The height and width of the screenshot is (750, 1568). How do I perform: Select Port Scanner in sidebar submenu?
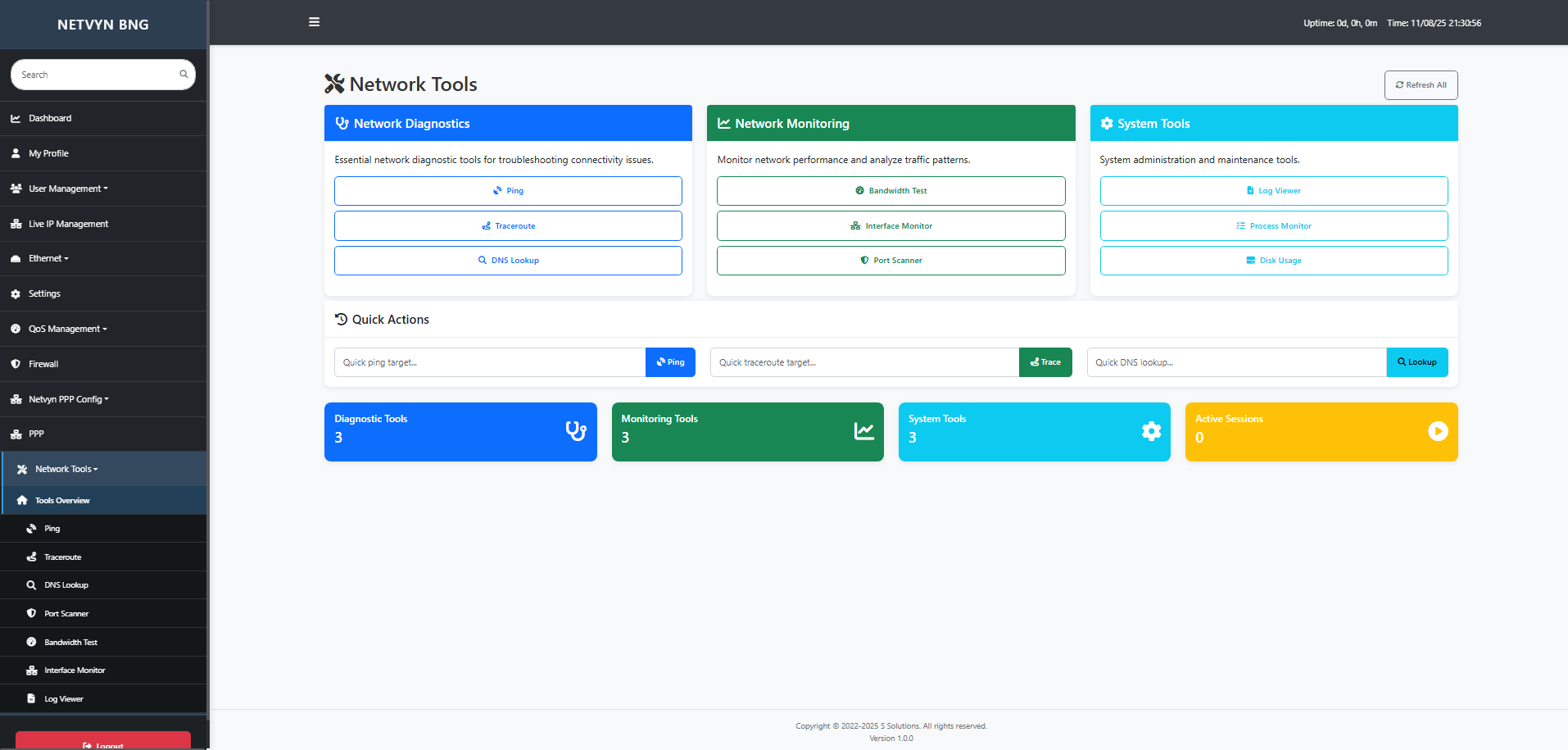(x=66, y=613)
